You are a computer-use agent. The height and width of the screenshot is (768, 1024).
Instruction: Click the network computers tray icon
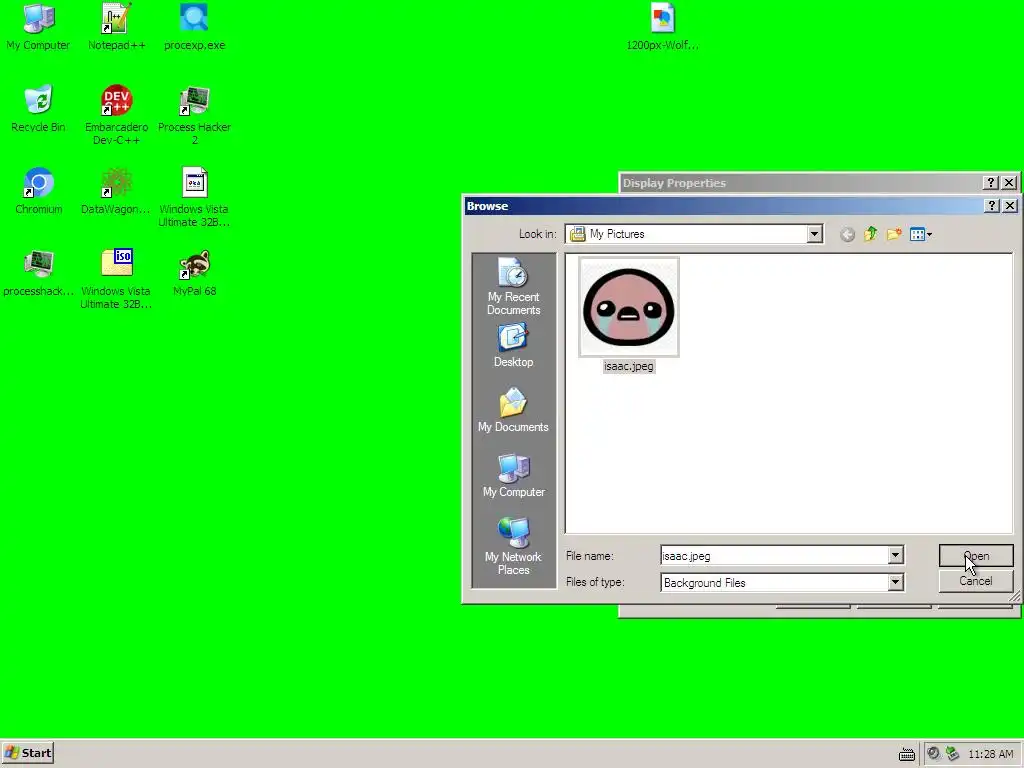tap(953, 754)
